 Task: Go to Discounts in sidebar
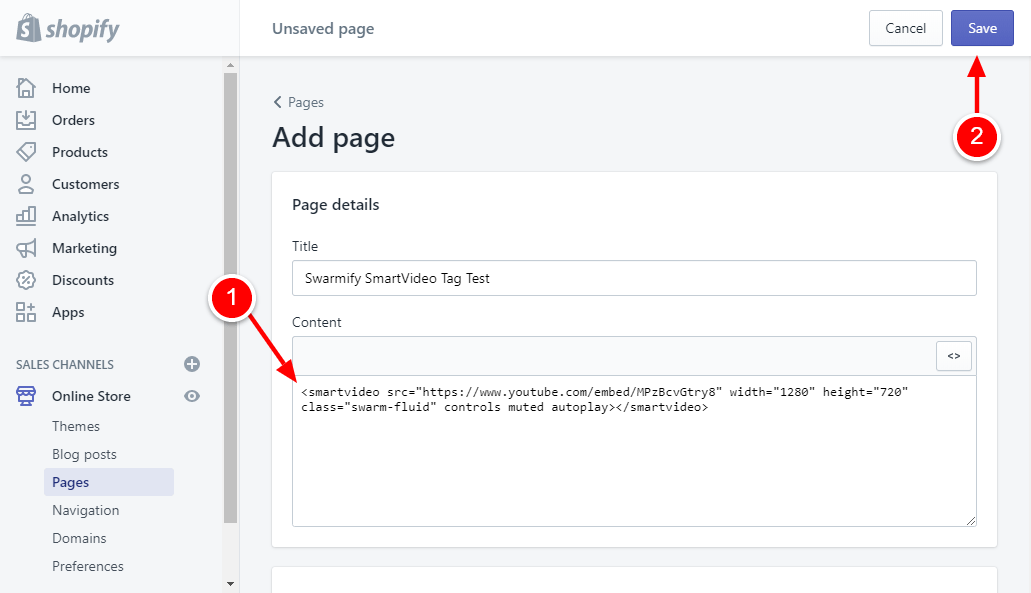tap(83, 280)
